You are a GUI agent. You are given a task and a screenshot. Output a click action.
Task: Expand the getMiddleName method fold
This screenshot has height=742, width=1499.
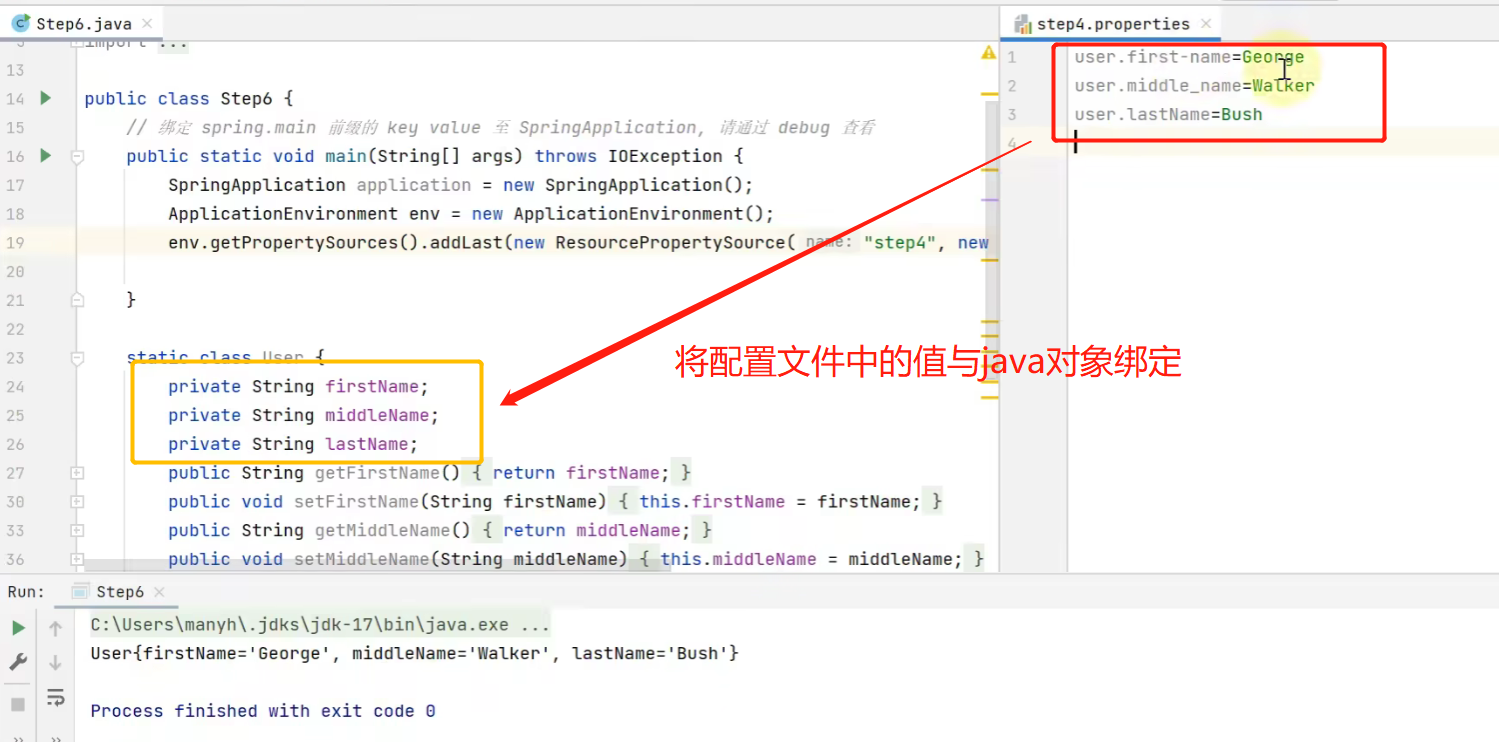[77, 531]
